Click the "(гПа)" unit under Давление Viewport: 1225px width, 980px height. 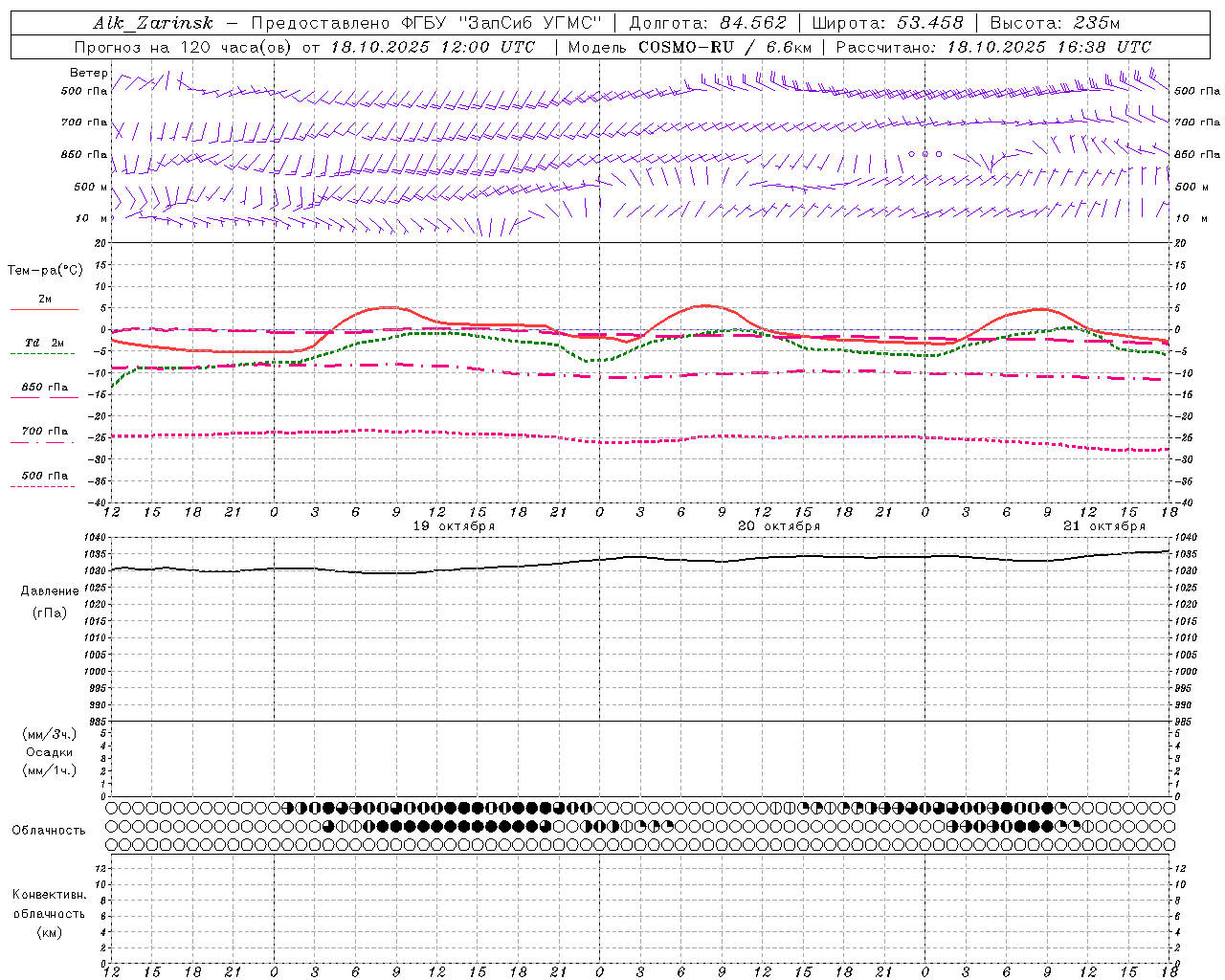pyautogui.click(x=50, y=613)
